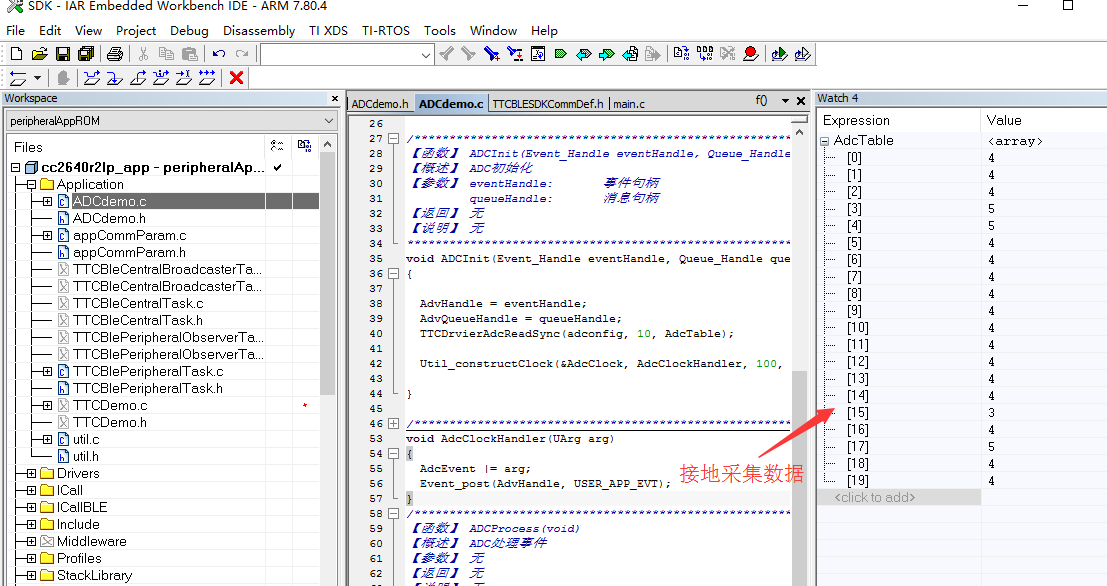Click the Expression column header in Watch 4

point(899,120)
